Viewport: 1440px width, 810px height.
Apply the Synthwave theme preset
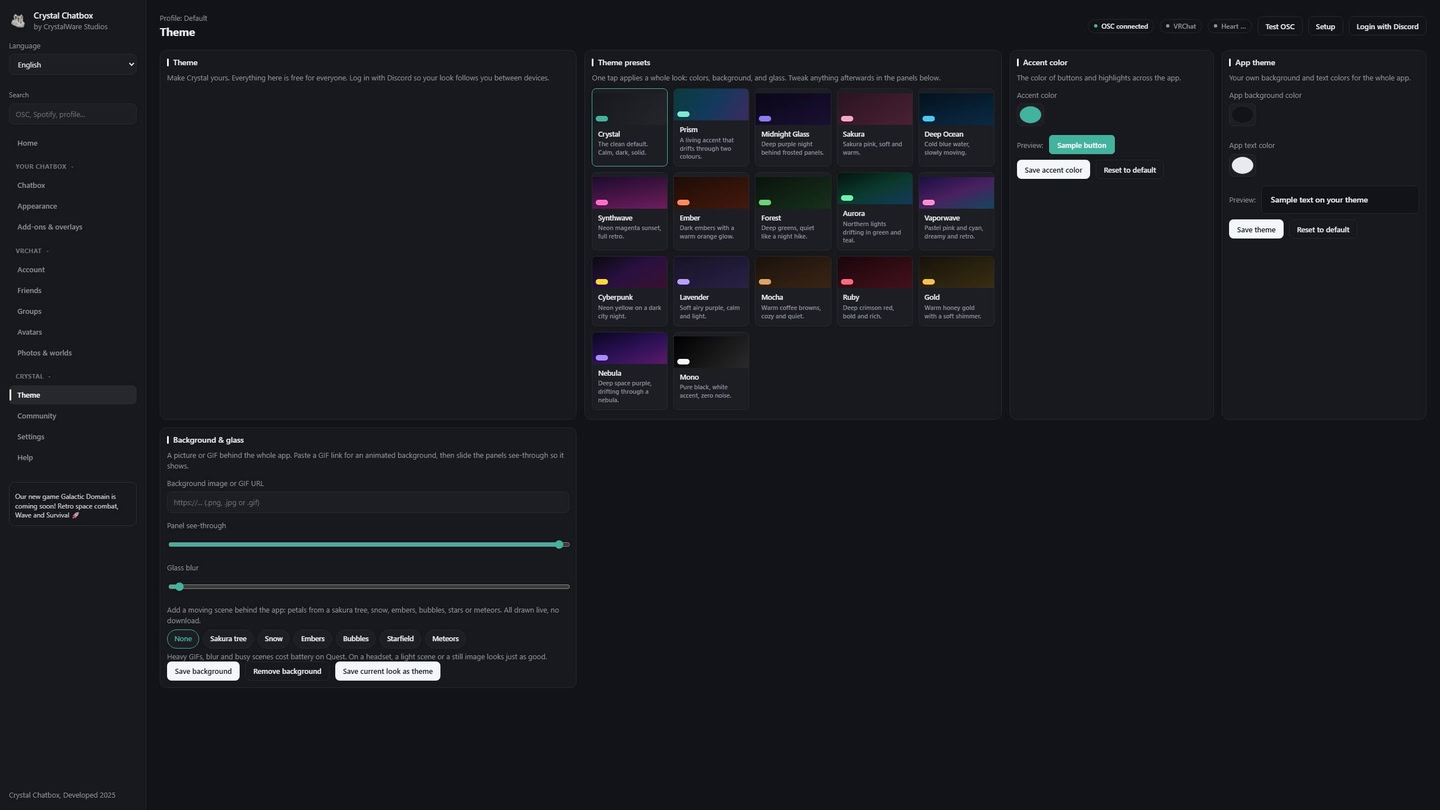tap(629, 211)
